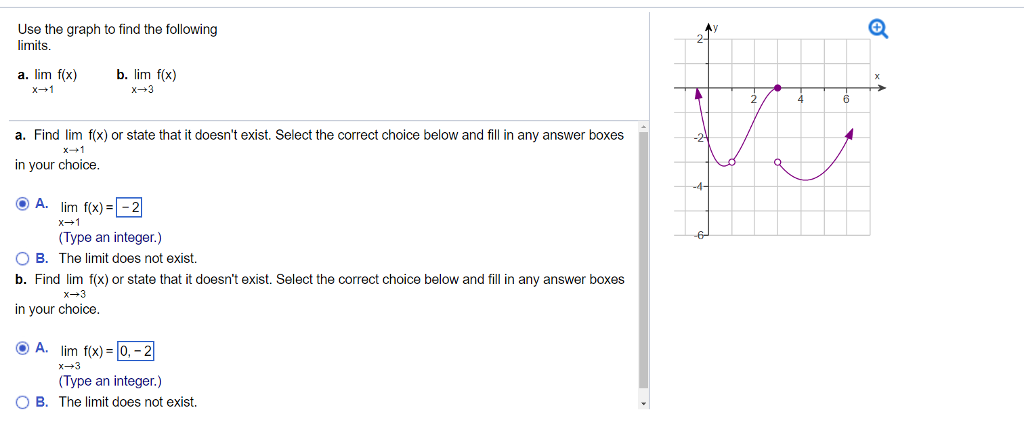Select "The limit does not exist" for part b
This screenshot has height=431, width=1024.
click(x=23, y=402)
